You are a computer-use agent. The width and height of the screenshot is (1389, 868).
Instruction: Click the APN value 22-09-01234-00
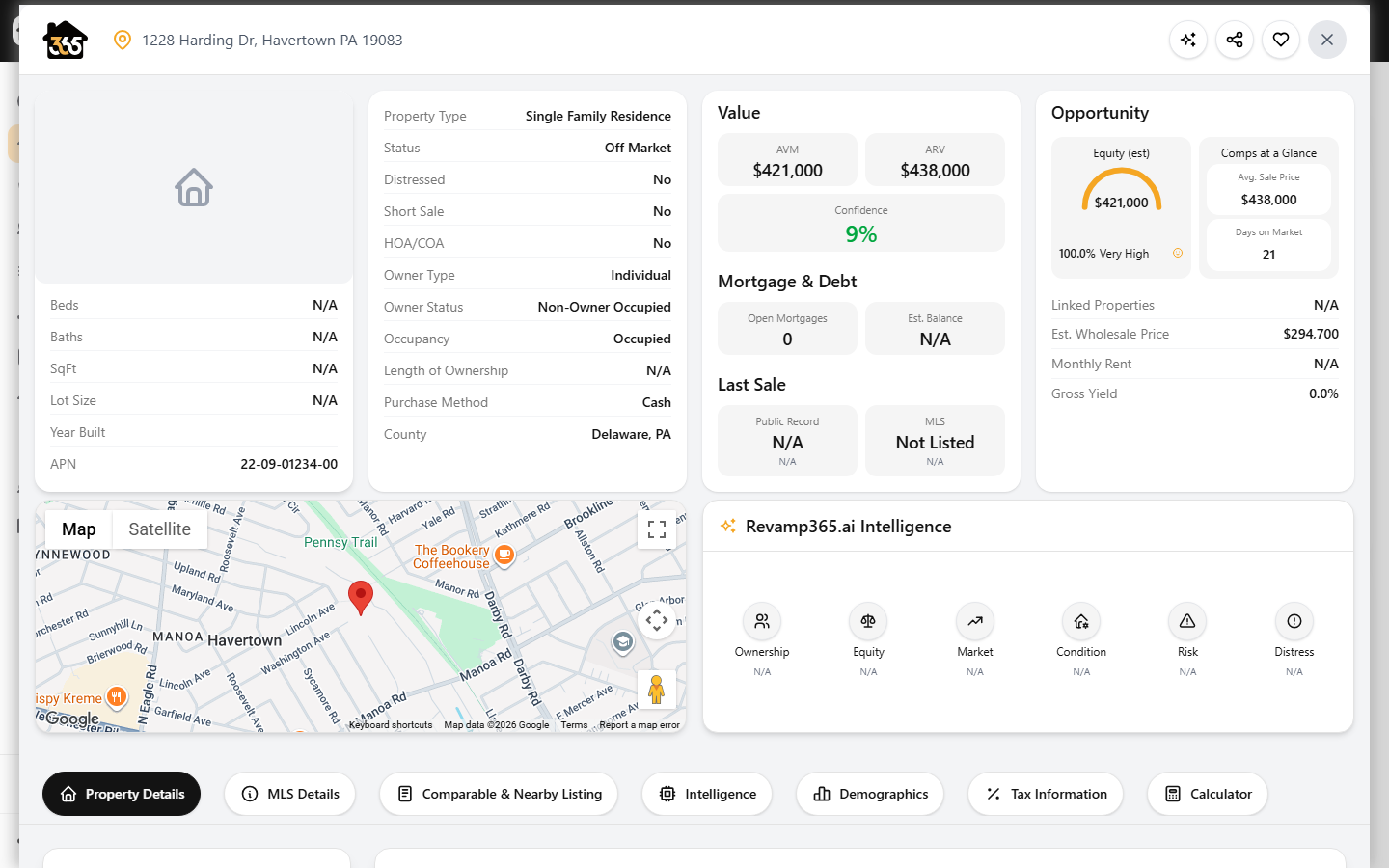point(288,464)
